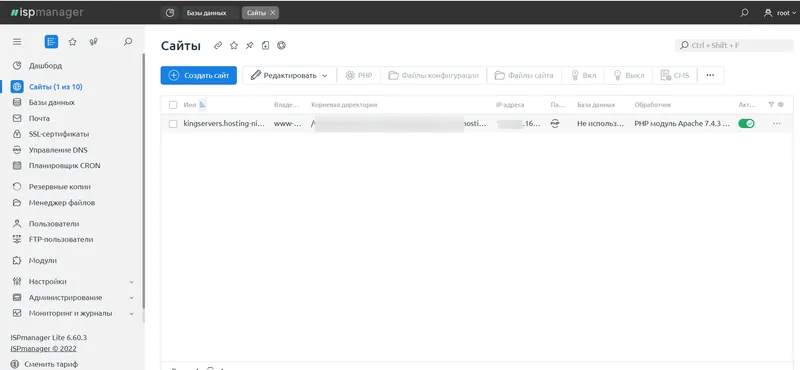Collapse the sidebar with the hamburger icon

click(17, 42)
